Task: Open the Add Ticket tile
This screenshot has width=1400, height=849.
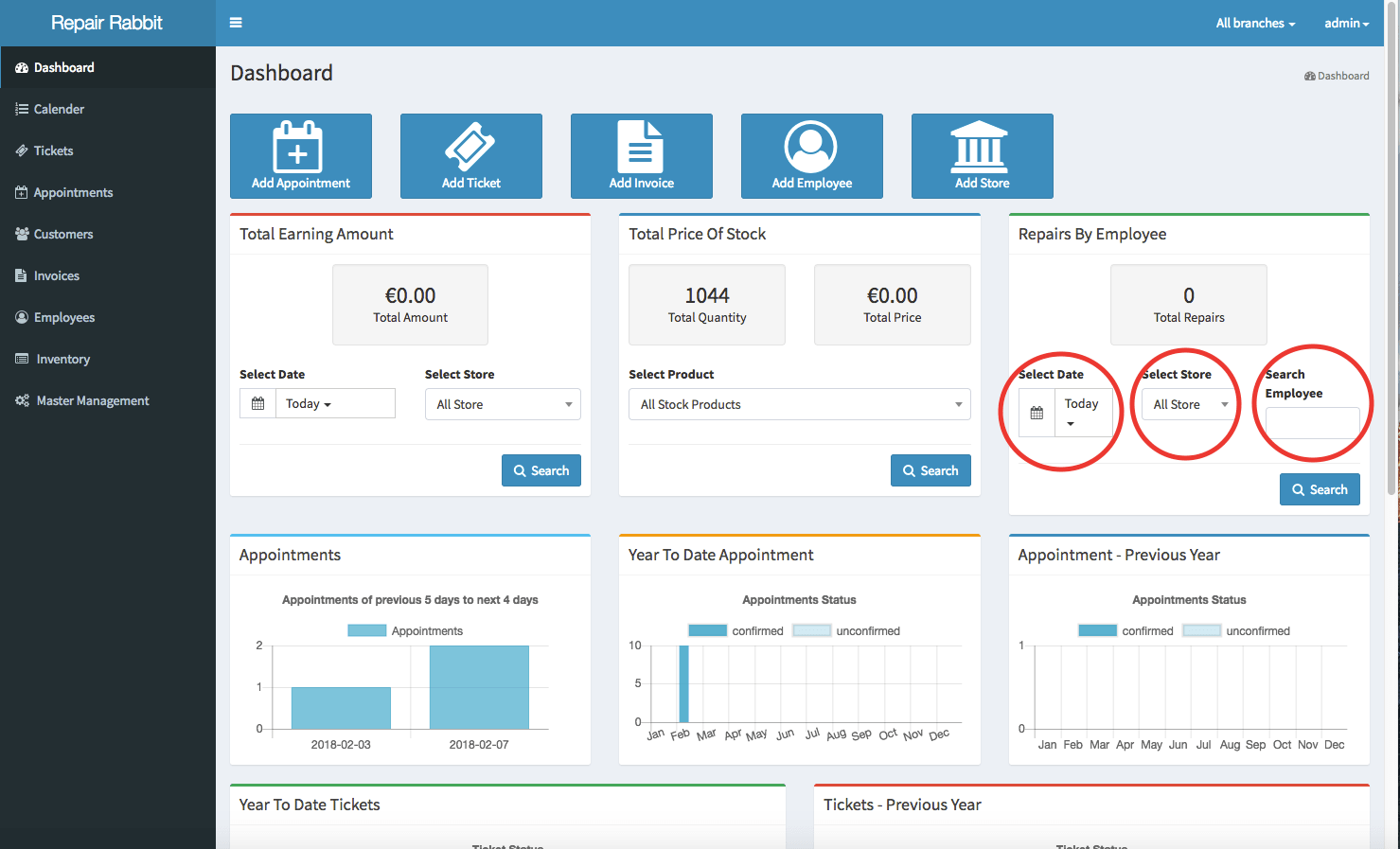Action: pyautogui.click(x=471, y=156)
